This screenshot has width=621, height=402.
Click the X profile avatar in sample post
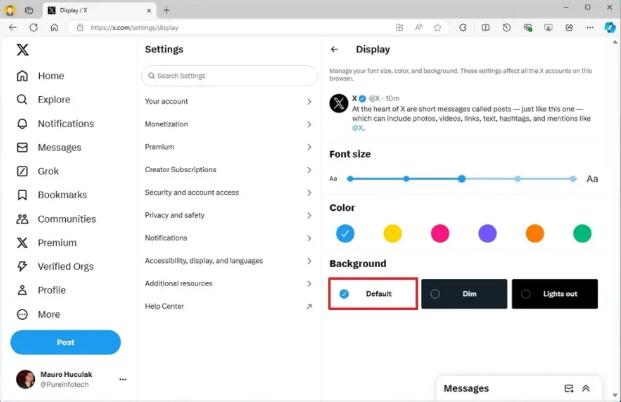[x=339, y=103]
